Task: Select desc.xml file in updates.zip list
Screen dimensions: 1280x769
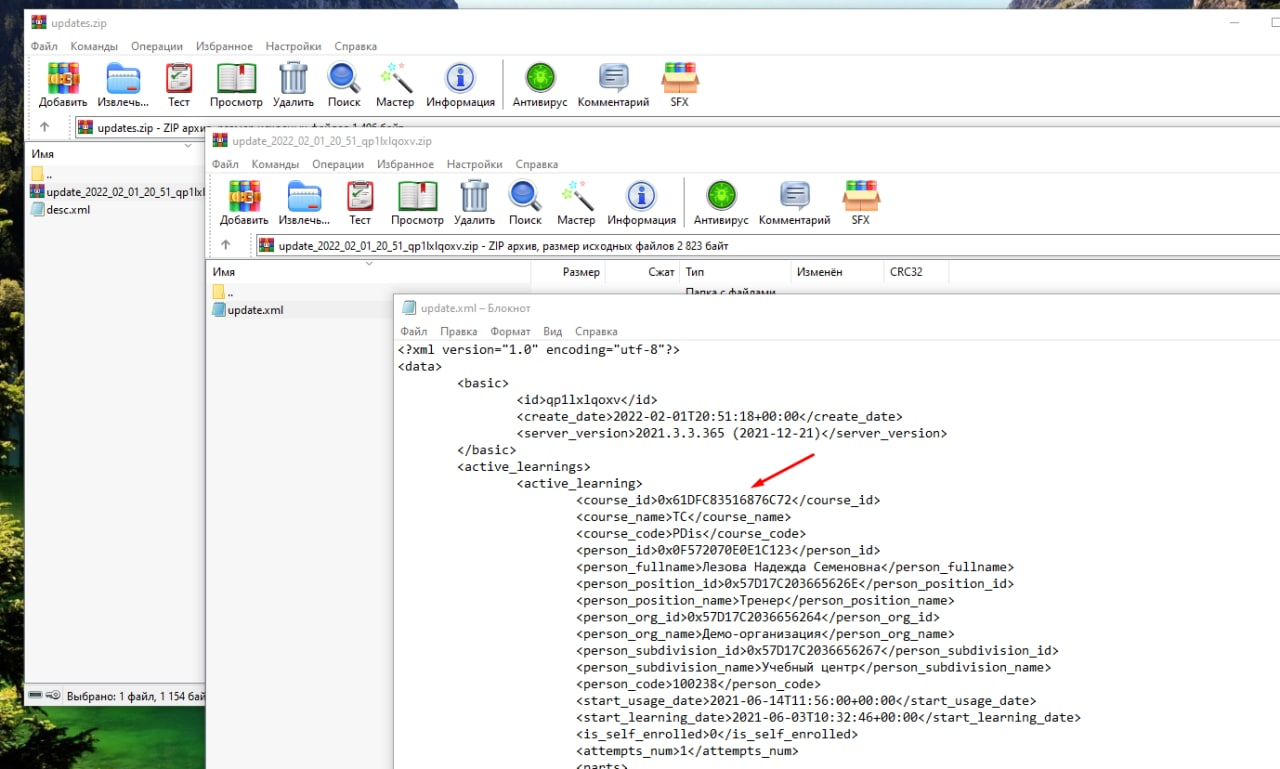Action: pos(61,210)
